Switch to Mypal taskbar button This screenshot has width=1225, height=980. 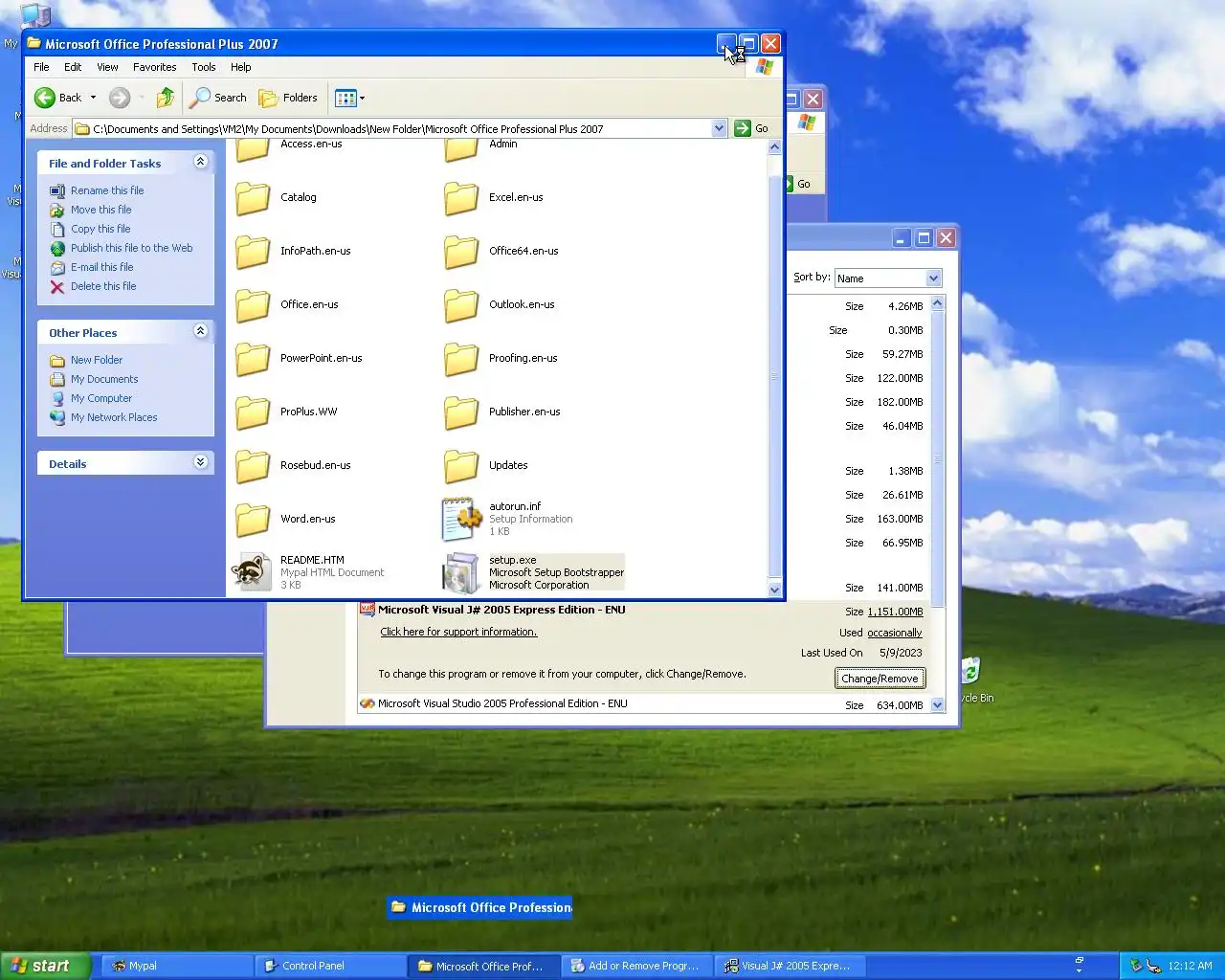pos(178,966)
